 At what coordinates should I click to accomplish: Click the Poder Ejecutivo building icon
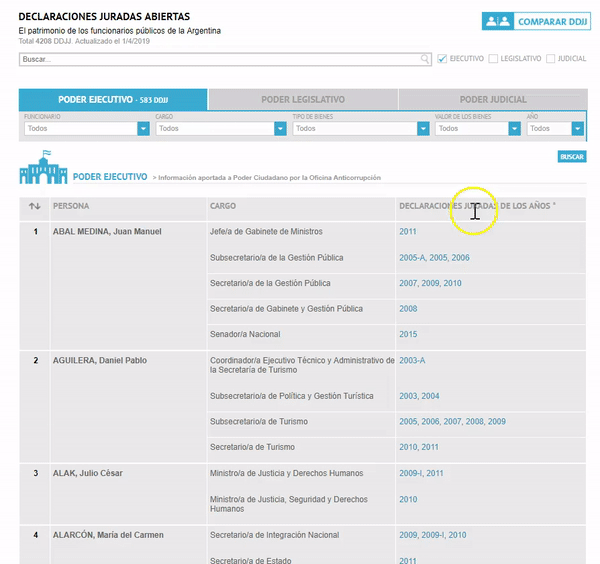click(43, 167)
